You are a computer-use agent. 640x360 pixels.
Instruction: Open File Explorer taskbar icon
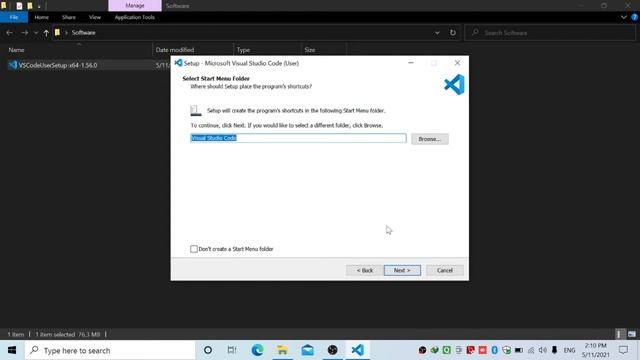click(x=282, y=350)
